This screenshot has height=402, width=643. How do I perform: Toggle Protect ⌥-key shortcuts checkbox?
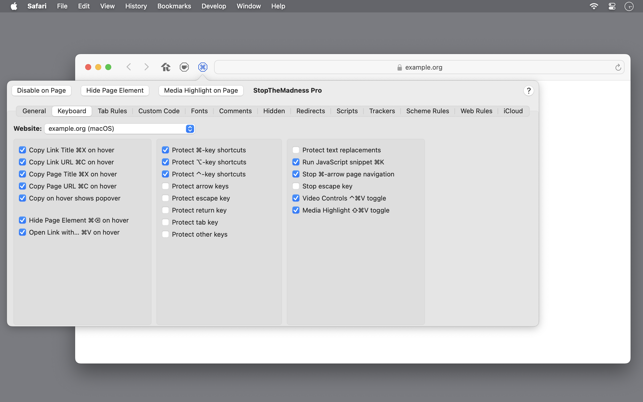coord(165,162)
